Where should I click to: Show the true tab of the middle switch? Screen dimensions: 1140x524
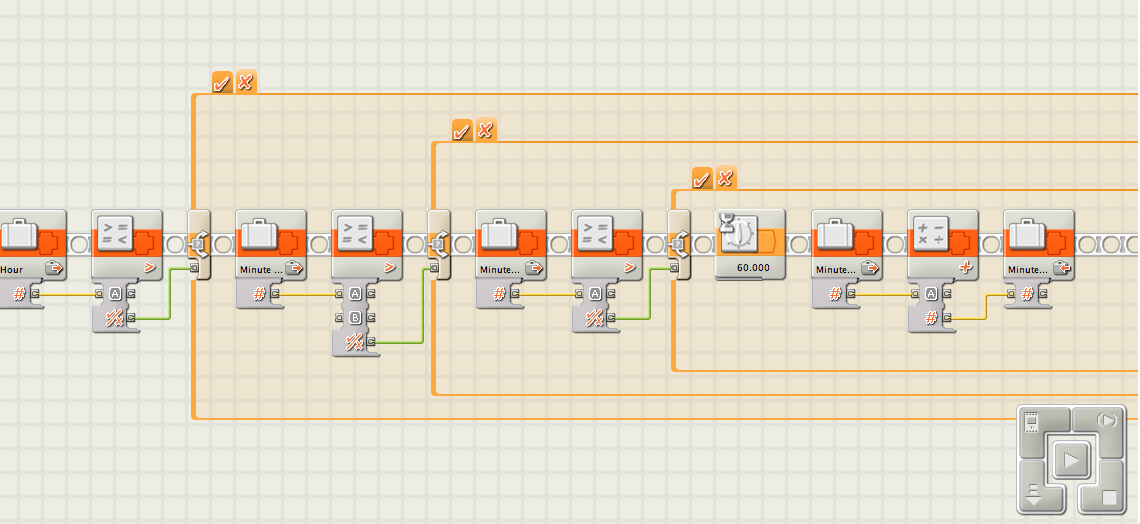point(462,131)
